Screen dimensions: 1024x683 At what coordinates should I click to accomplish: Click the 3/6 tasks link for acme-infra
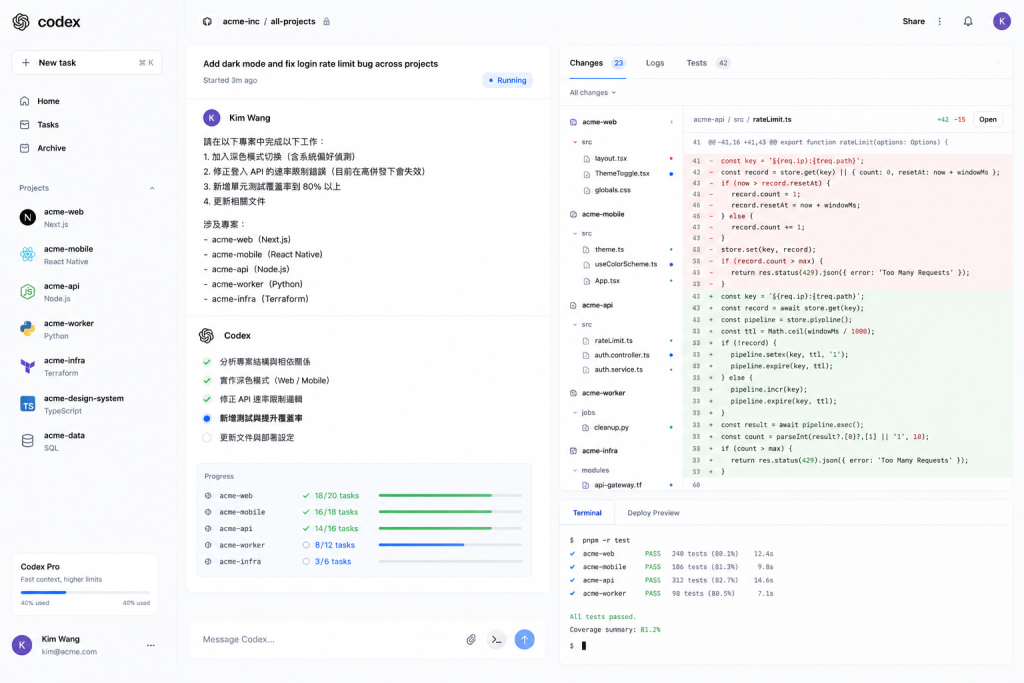coord(333,562)
